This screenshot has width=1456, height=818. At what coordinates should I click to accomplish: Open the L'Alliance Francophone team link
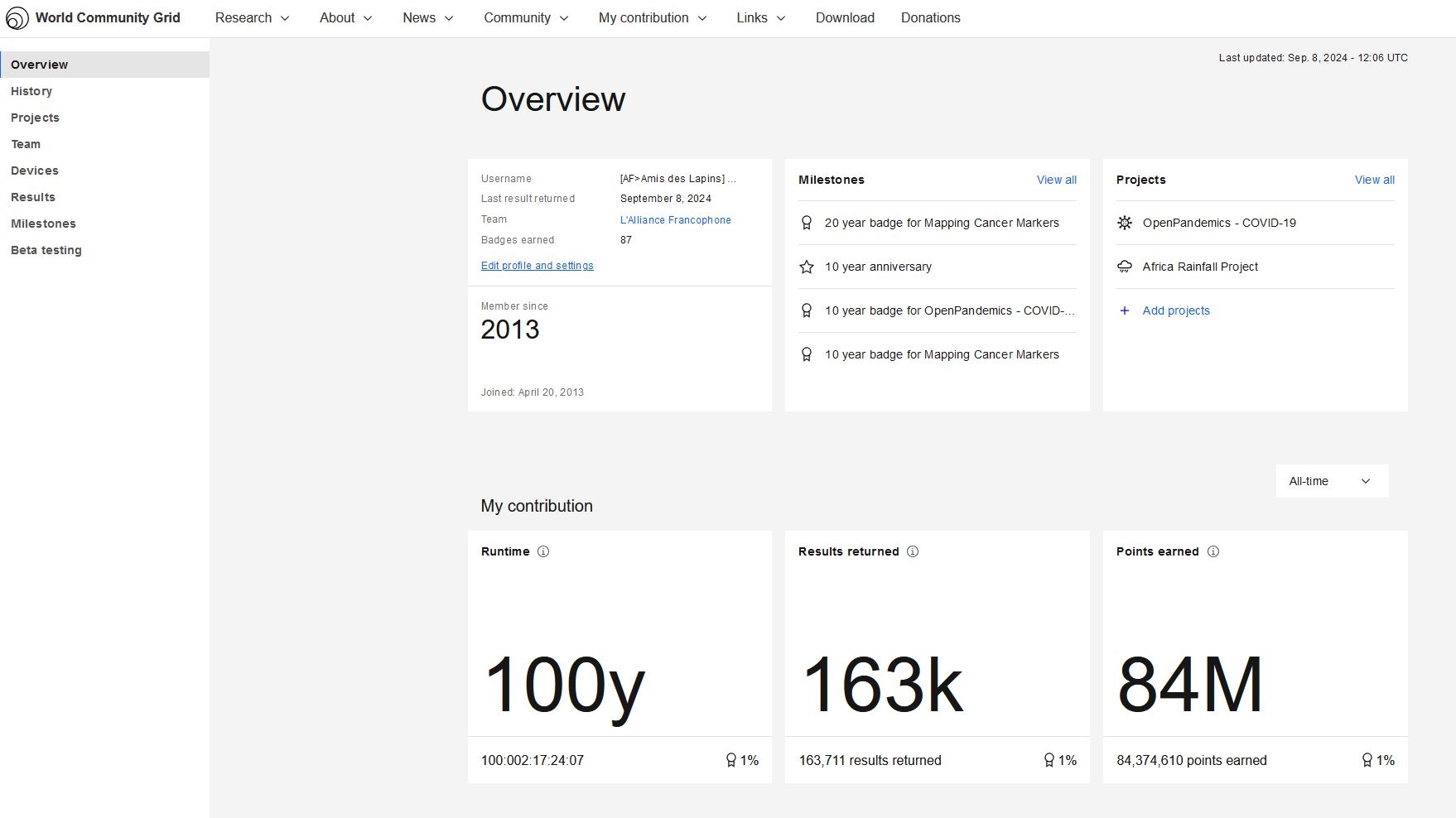pyautogui.click(x=676, y=220)
